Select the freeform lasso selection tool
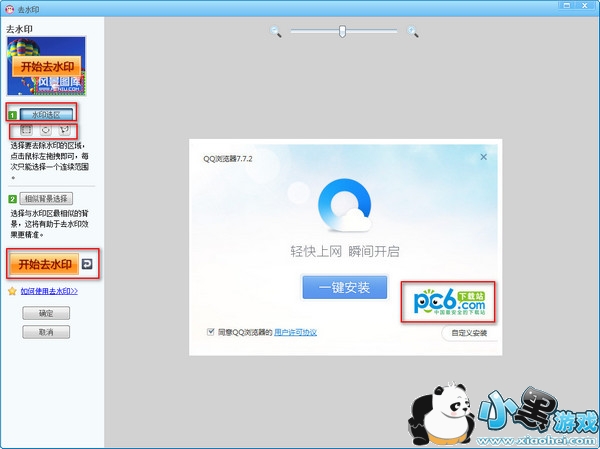 63,130
